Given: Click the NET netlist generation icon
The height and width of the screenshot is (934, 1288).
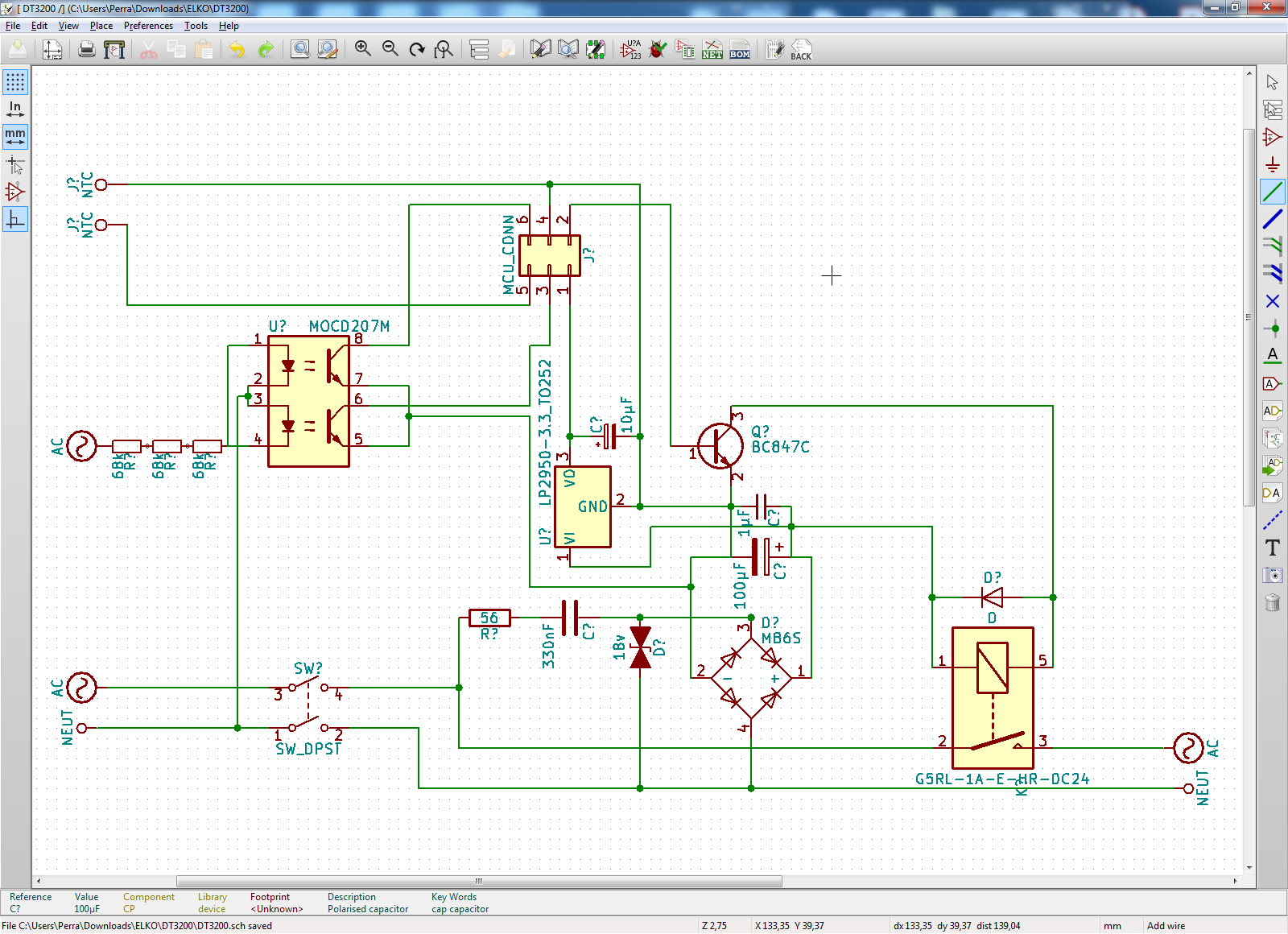Looking at the screenshot, I should [x=712, y=50].
